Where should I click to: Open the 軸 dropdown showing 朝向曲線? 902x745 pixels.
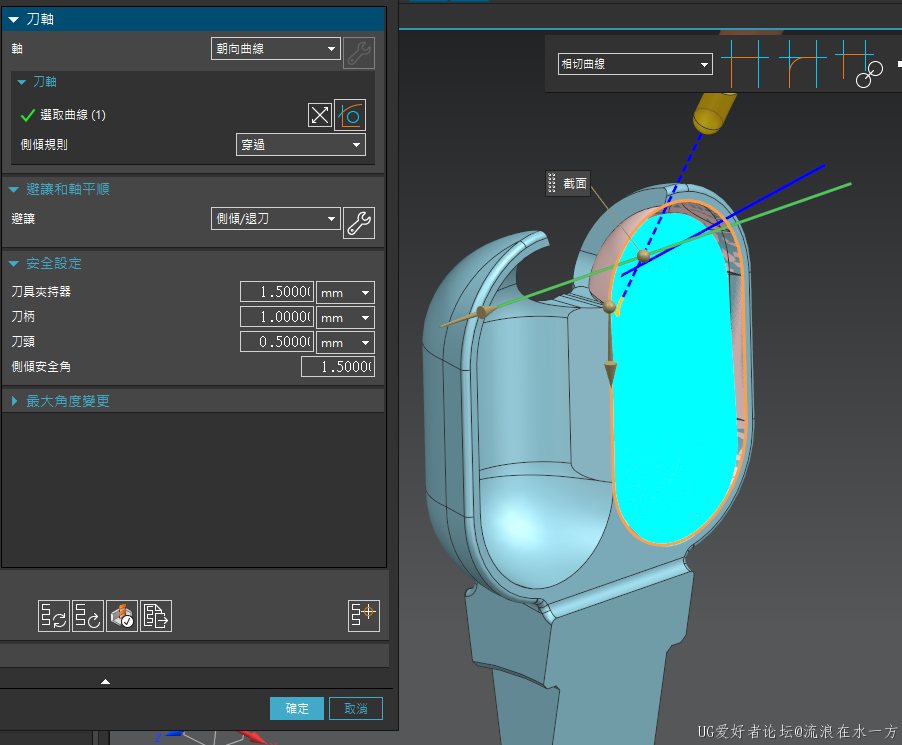[276, 49]
